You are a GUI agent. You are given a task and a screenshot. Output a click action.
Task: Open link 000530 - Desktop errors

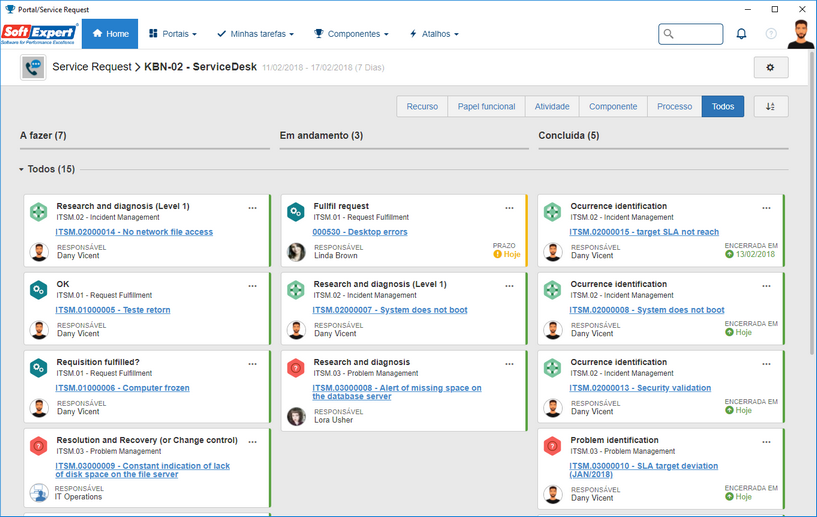click(360, 232)
